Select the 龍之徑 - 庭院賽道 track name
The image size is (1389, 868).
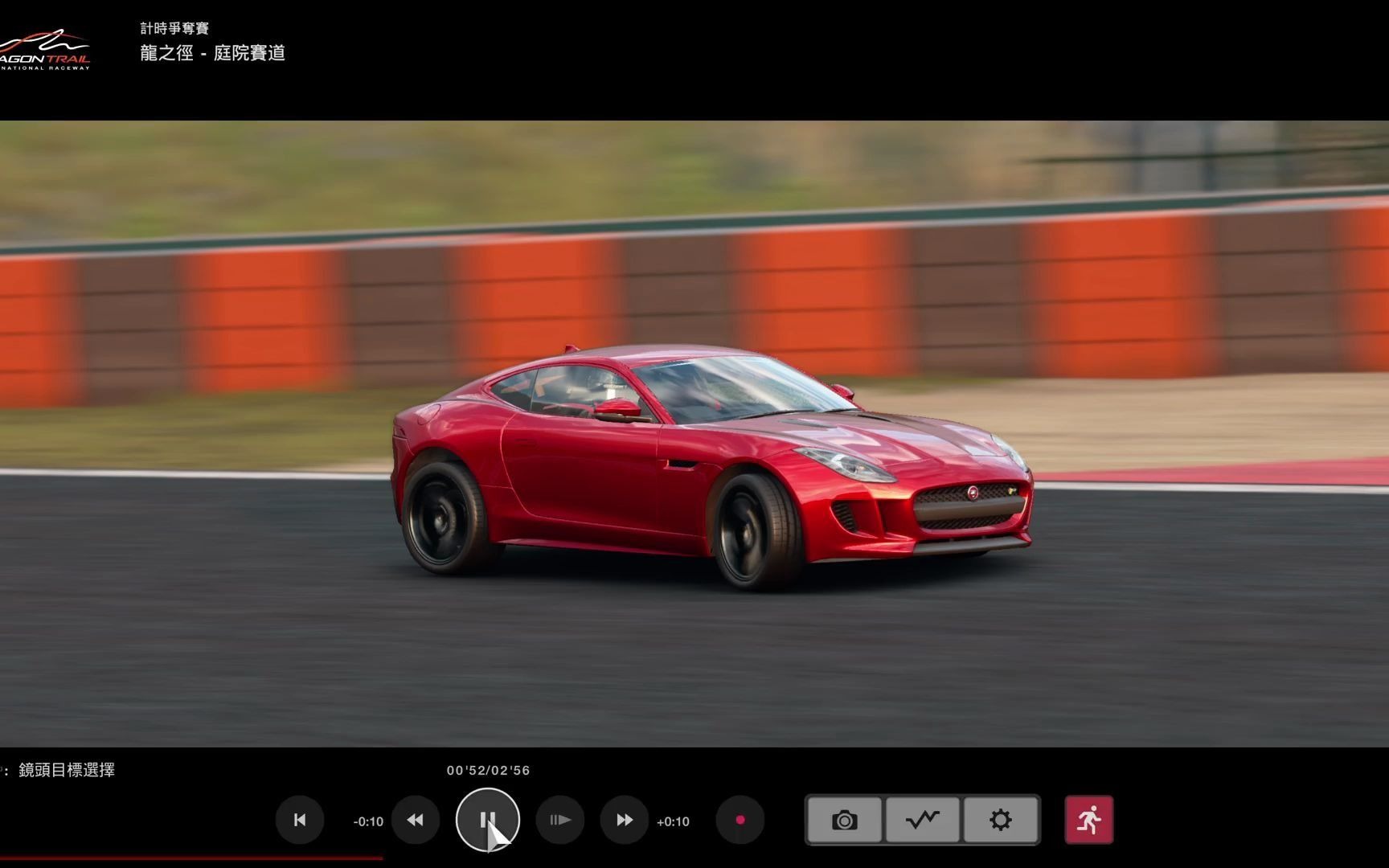212,53
